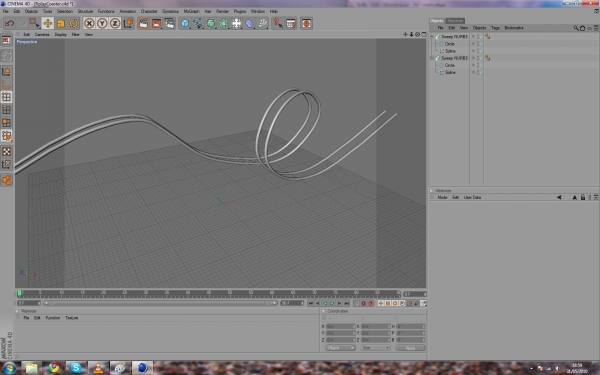600x375 pixels.
Task: Render to Picture Viewer
Action: coord(156,23)
